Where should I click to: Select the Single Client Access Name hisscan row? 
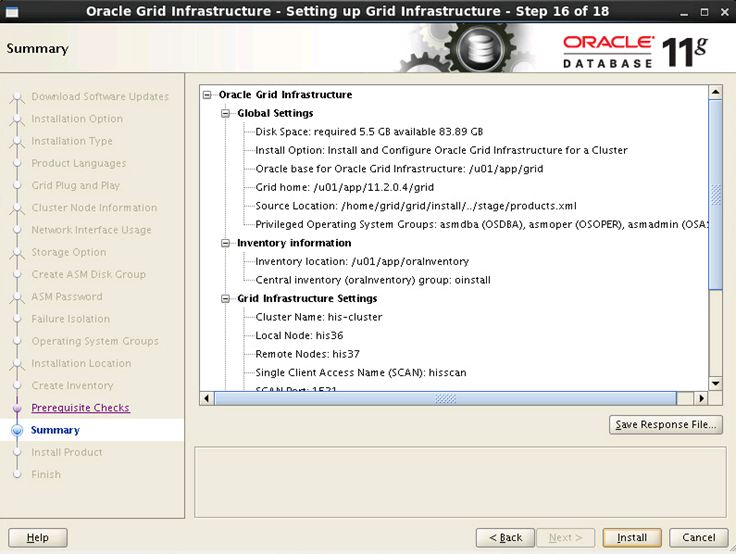(x=360, y=373)
